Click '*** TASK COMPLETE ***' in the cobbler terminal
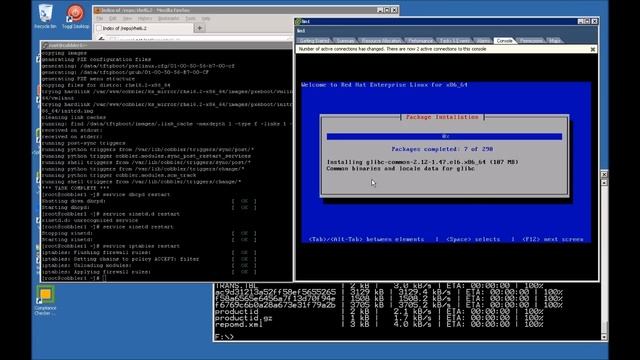Viewport: 640px width, 360px height. point(76,188)
